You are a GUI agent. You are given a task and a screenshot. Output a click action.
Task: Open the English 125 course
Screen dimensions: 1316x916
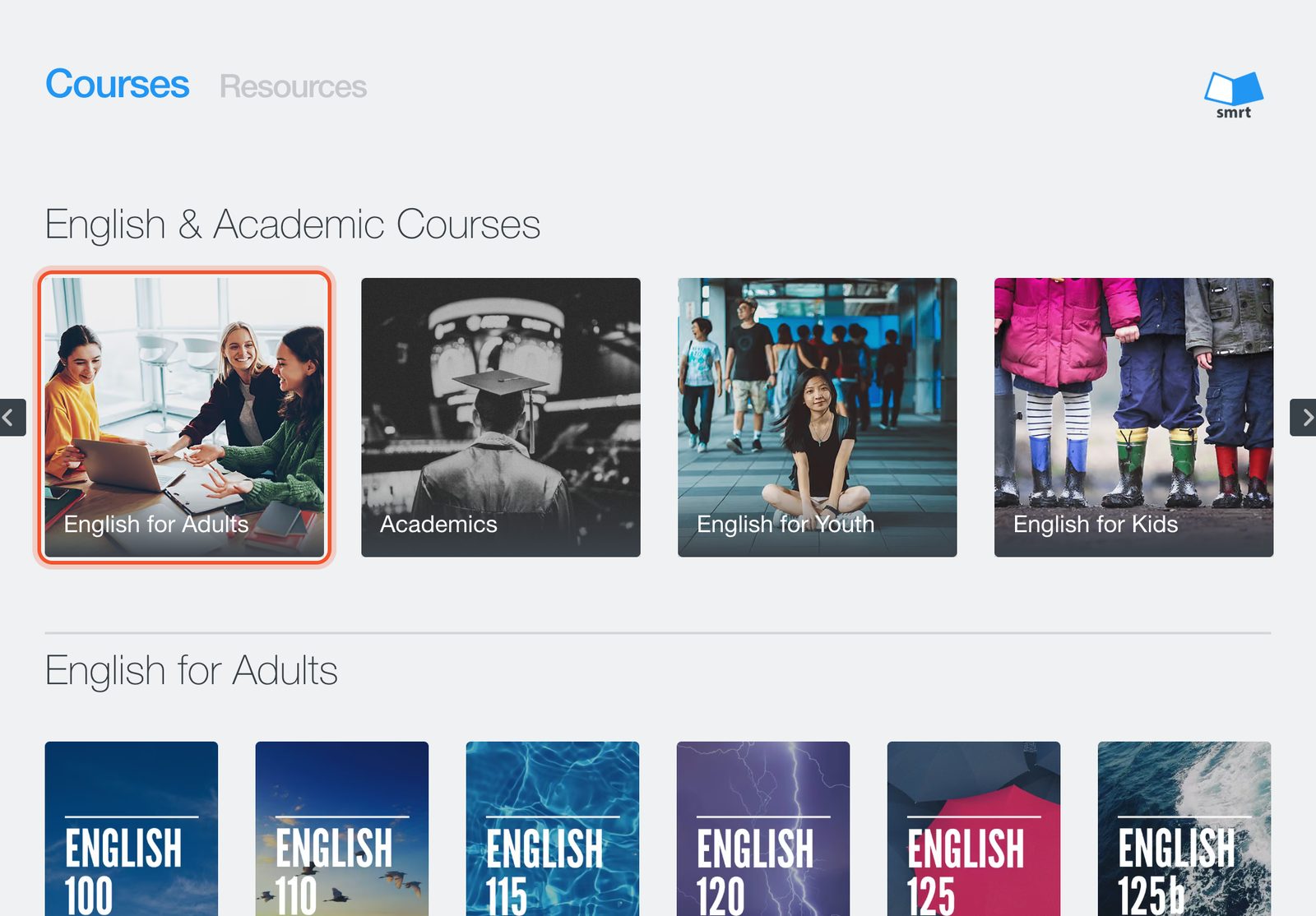tap(974, 829)
